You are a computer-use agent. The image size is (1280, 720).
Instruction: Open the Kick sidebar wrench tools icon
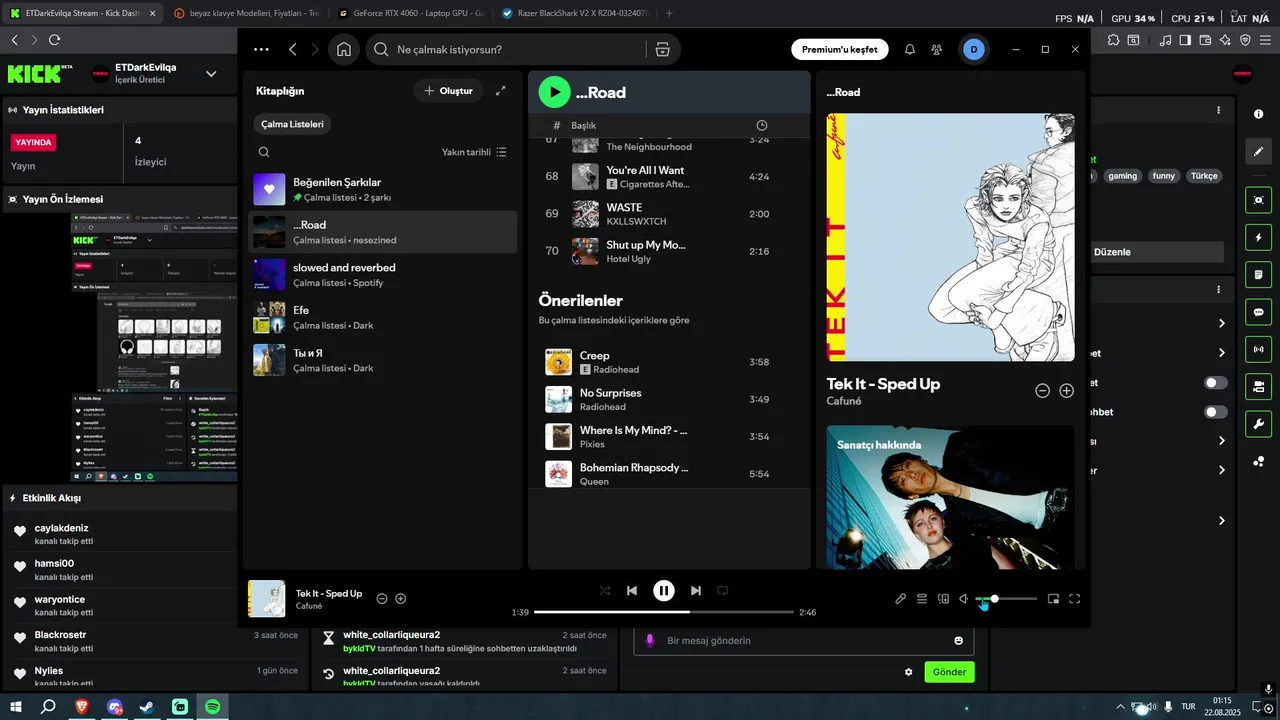click(x=1259, y=423)
